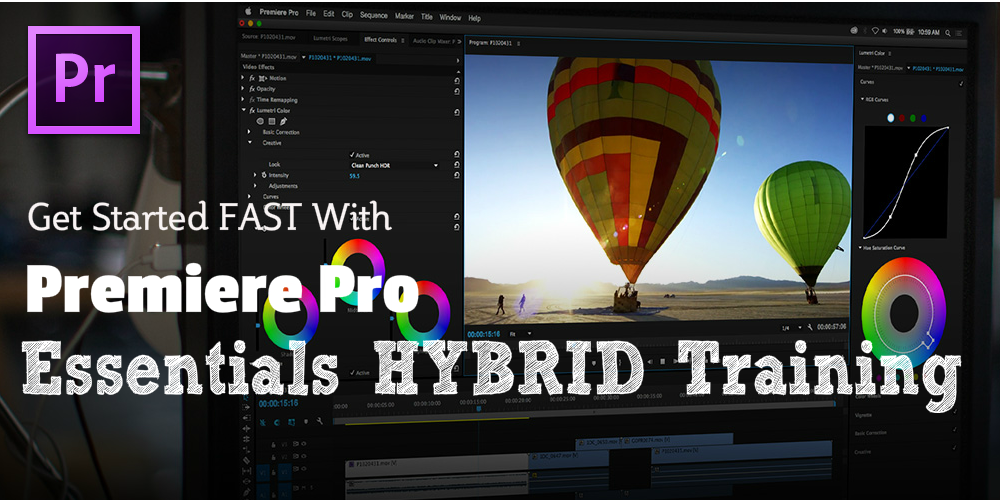The image size is (1000, 500).
Task: Reset the Opacity effect
Action: tap(457, 91)
